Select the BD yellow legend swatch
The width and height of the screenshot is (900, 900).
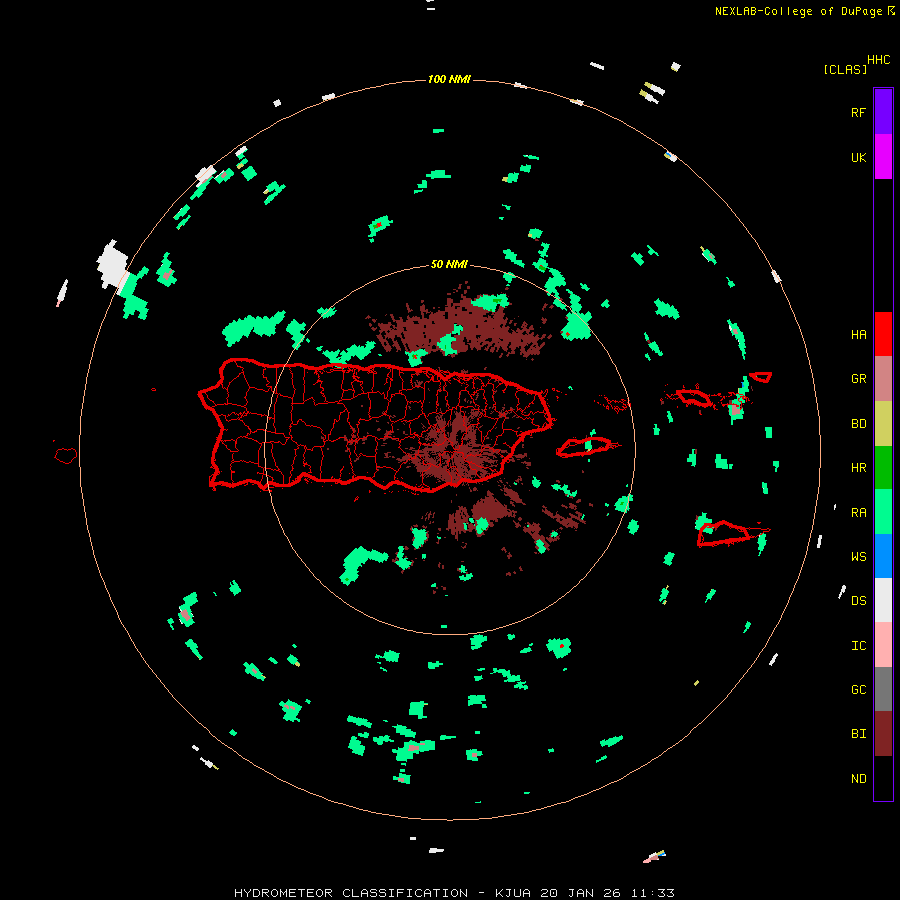(883, 424)
